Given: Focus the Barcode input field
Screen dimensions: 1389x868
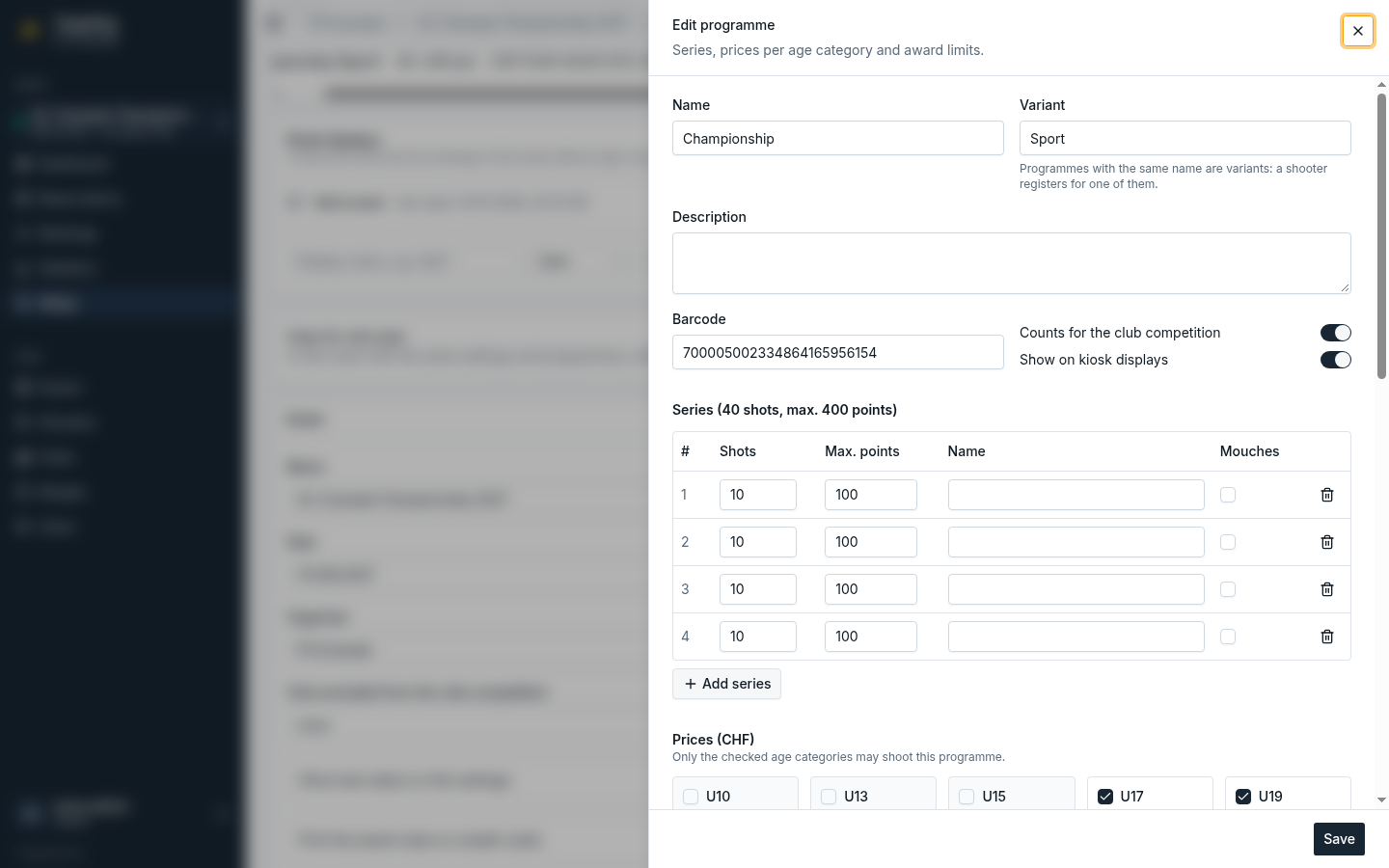Looking at the screenshot, I should [838, 352].
